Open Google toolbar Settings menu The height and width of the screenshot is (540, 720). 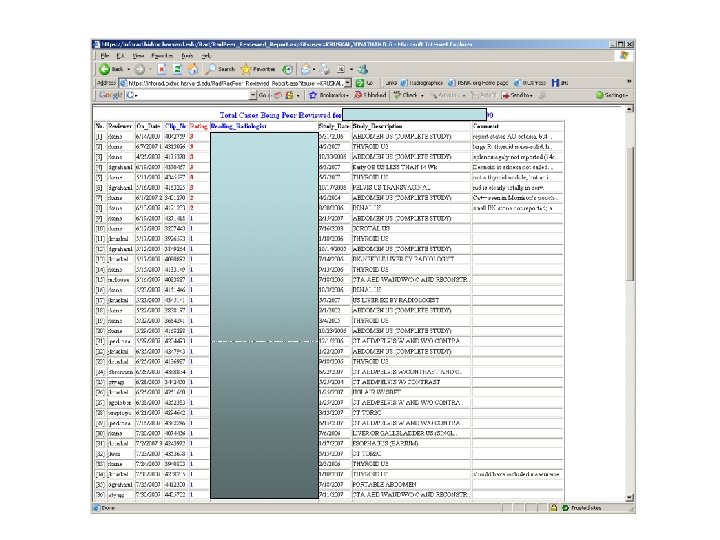click(x=613, y=95)
